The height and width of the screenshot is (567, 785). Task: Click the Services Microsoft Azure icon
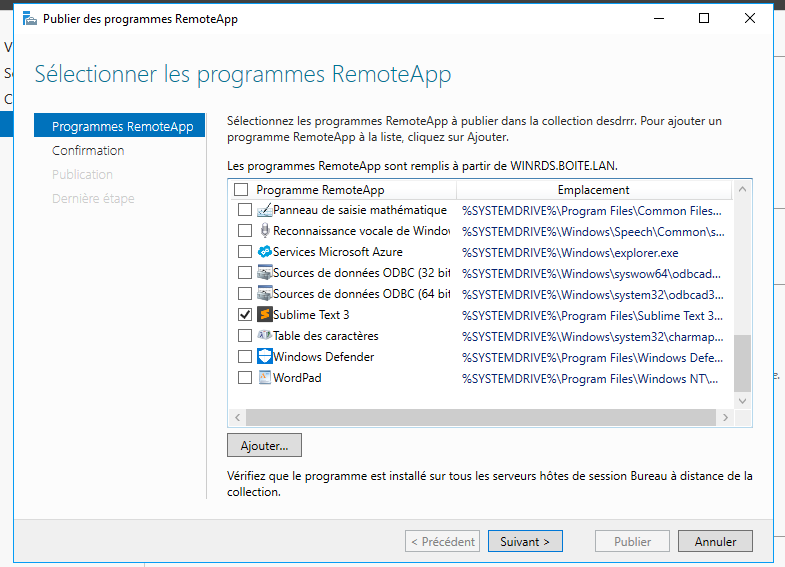[265, 252]
